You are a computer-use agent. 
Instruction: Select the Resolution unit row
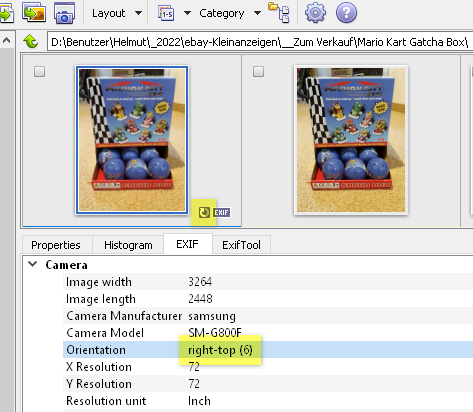pos(268,401)
